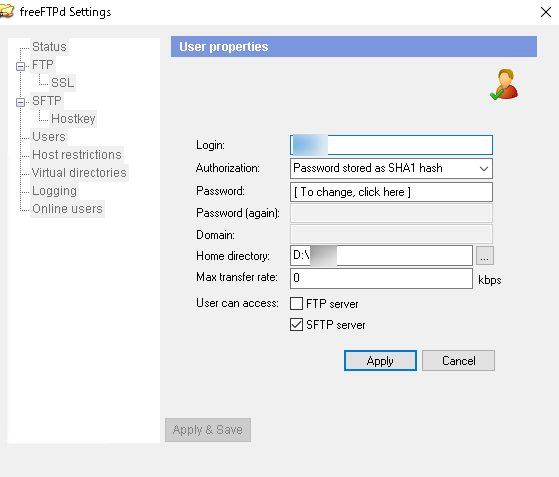Open the Status settings page
The height and width of the screenshot is (477, 559).
tap(49, 47)
